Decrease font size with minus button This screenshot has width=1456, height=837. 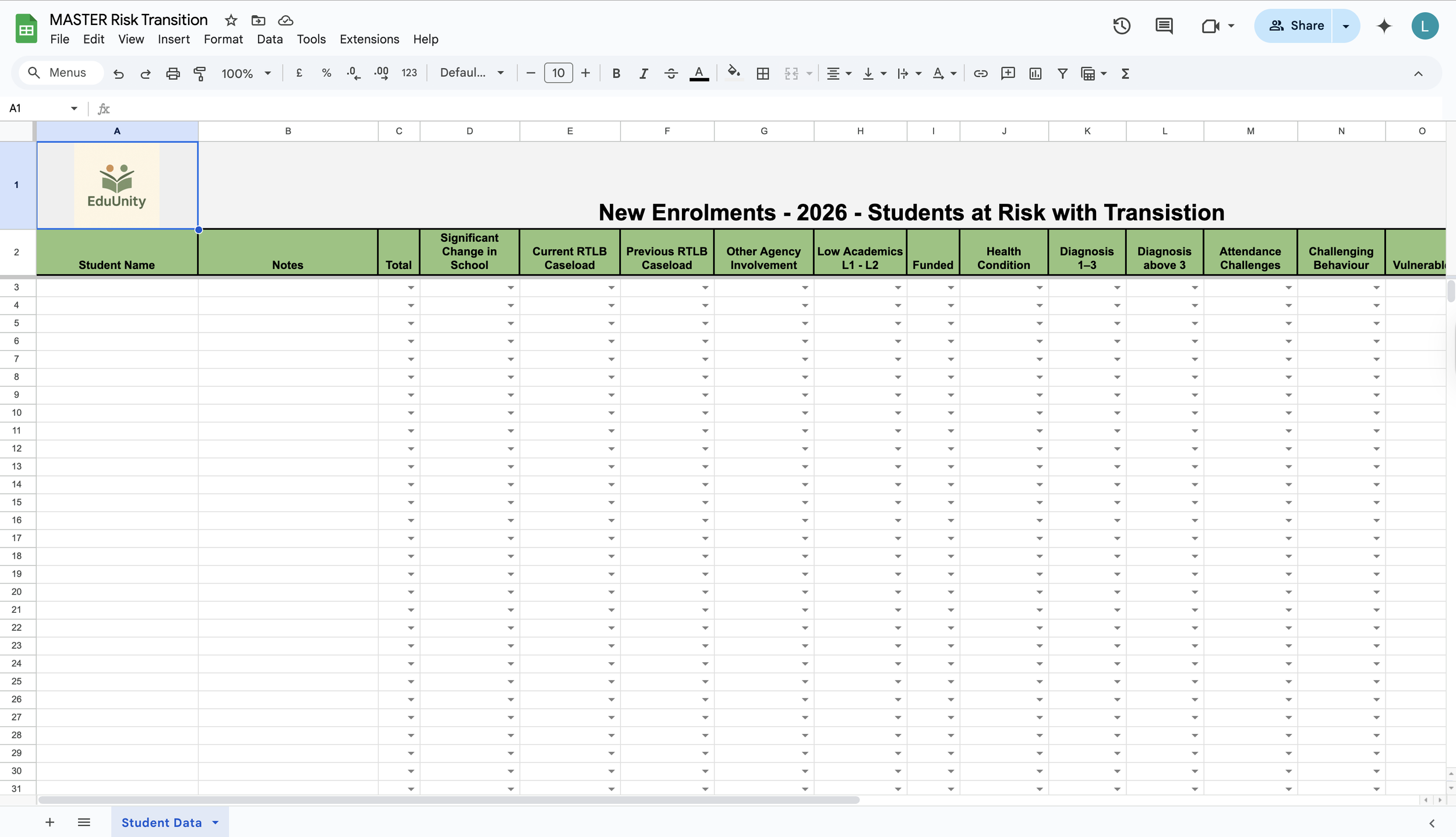530,73
